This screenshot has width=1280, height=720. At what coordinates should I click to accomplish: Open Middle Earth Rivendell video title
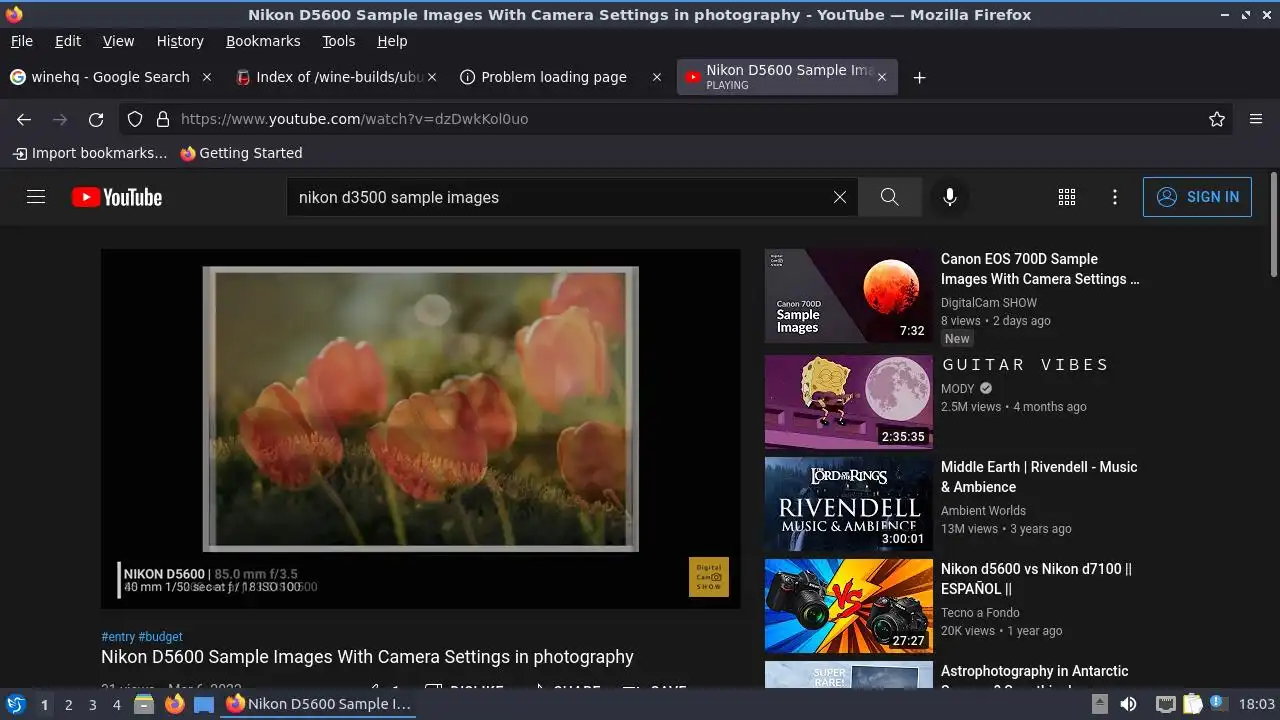tap(1039, 477)
